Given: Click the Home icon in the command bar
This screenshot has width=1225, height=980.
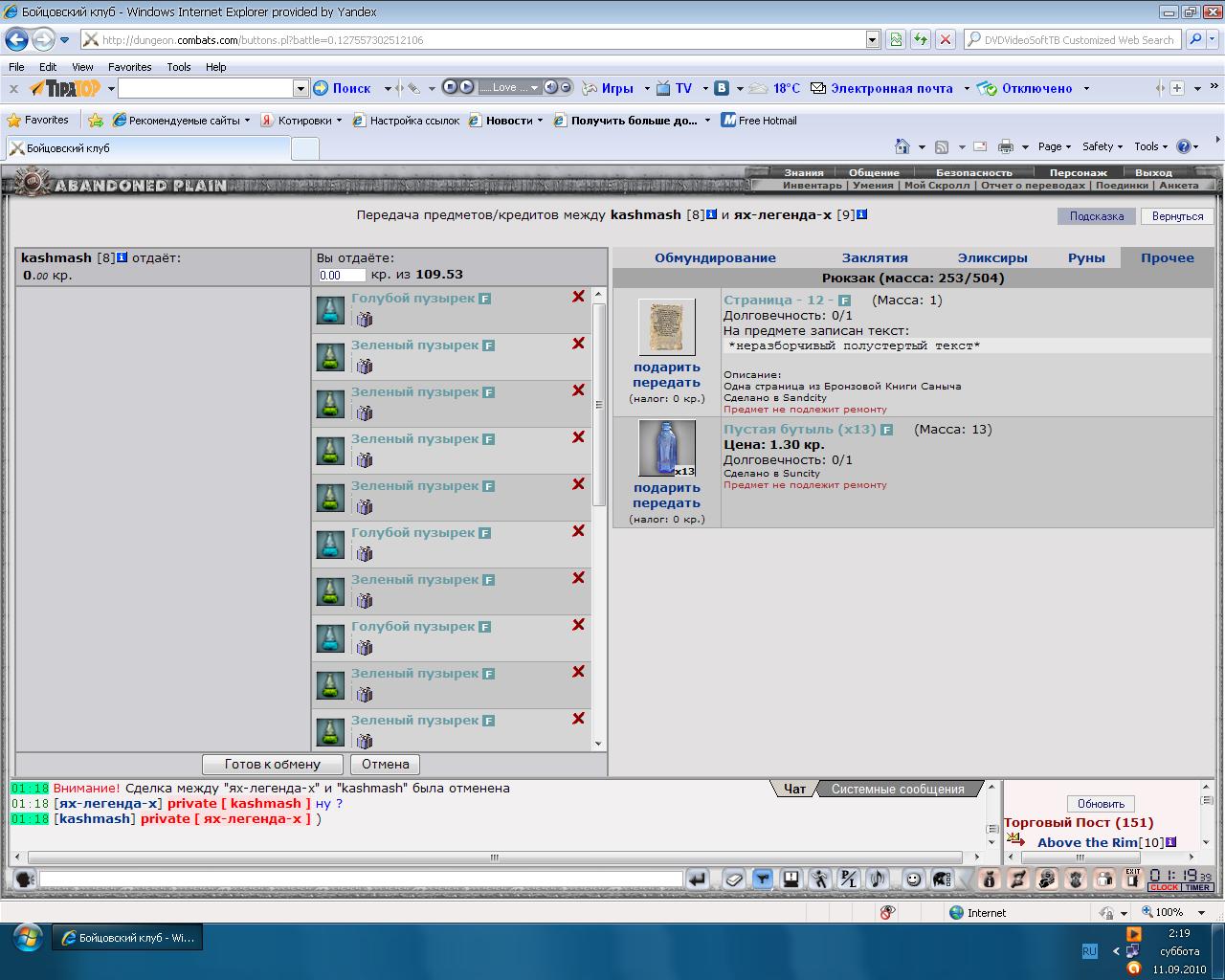Looking at the screenshot, I should (902, 146).
